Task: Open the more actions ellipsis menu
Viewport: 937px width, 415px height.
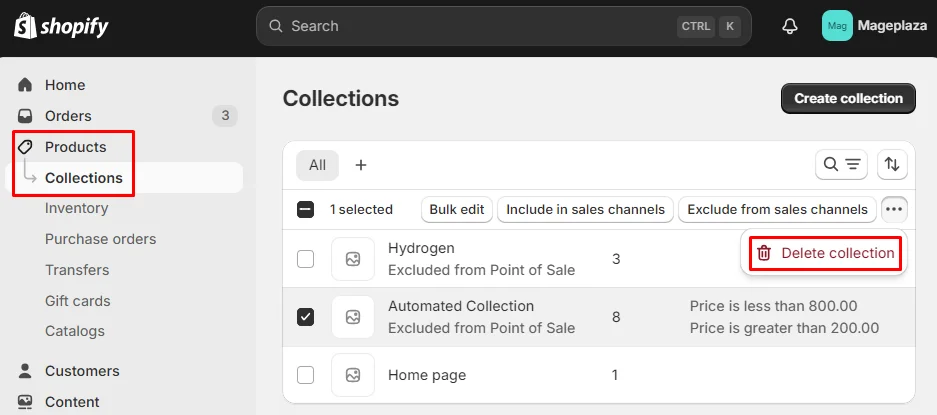Action: coord(894,209)
